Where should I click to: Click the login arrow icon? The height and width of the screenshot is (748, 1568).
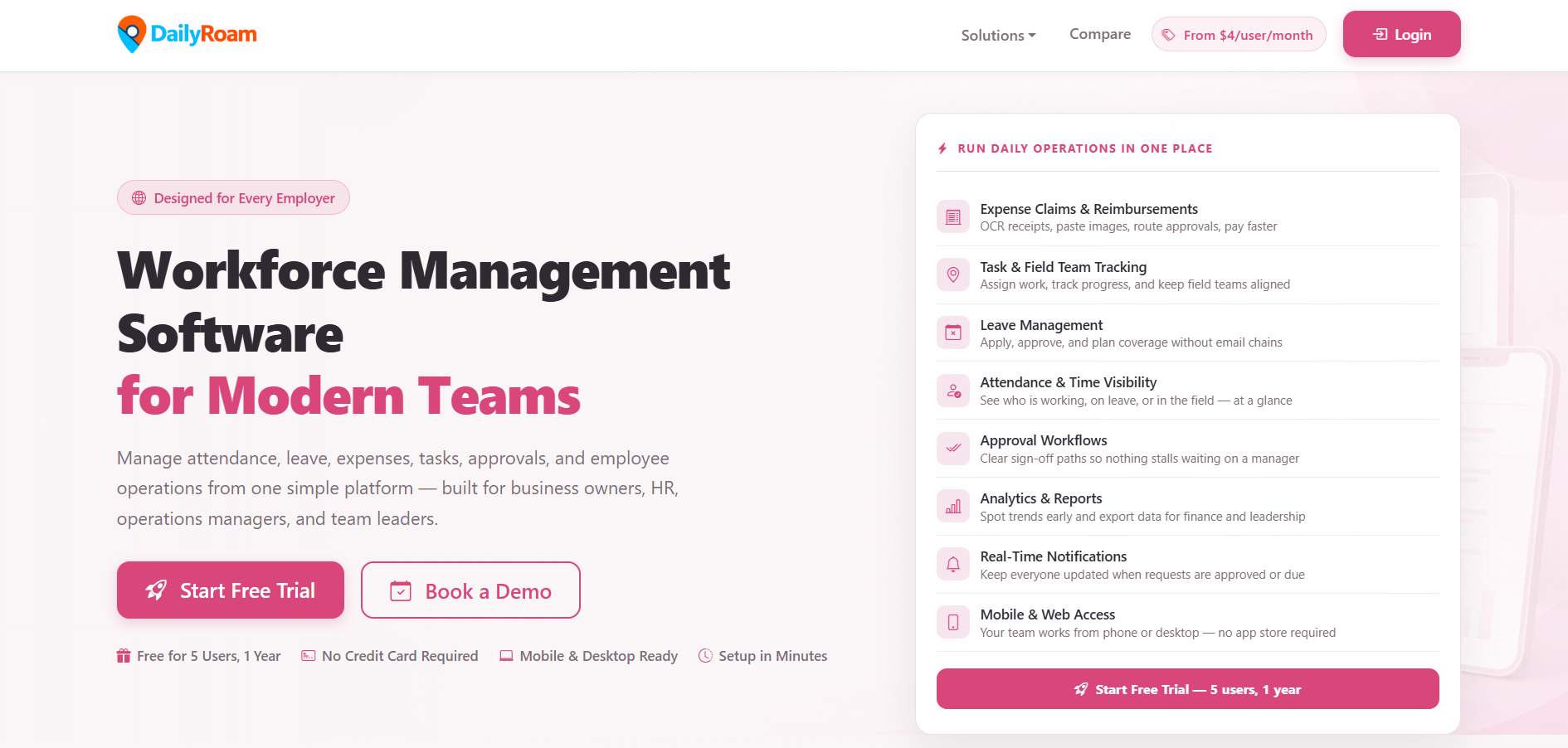pyautogui.click(x=1381, y=34)
